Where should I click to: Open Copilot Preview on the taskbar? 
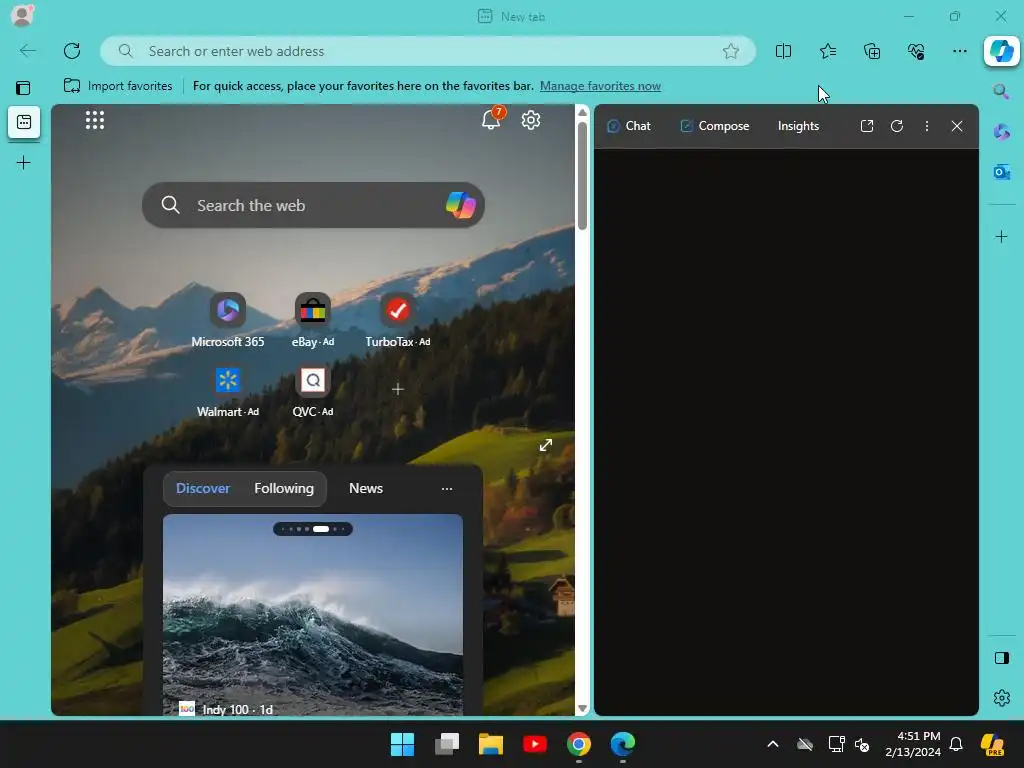(992, 744)
